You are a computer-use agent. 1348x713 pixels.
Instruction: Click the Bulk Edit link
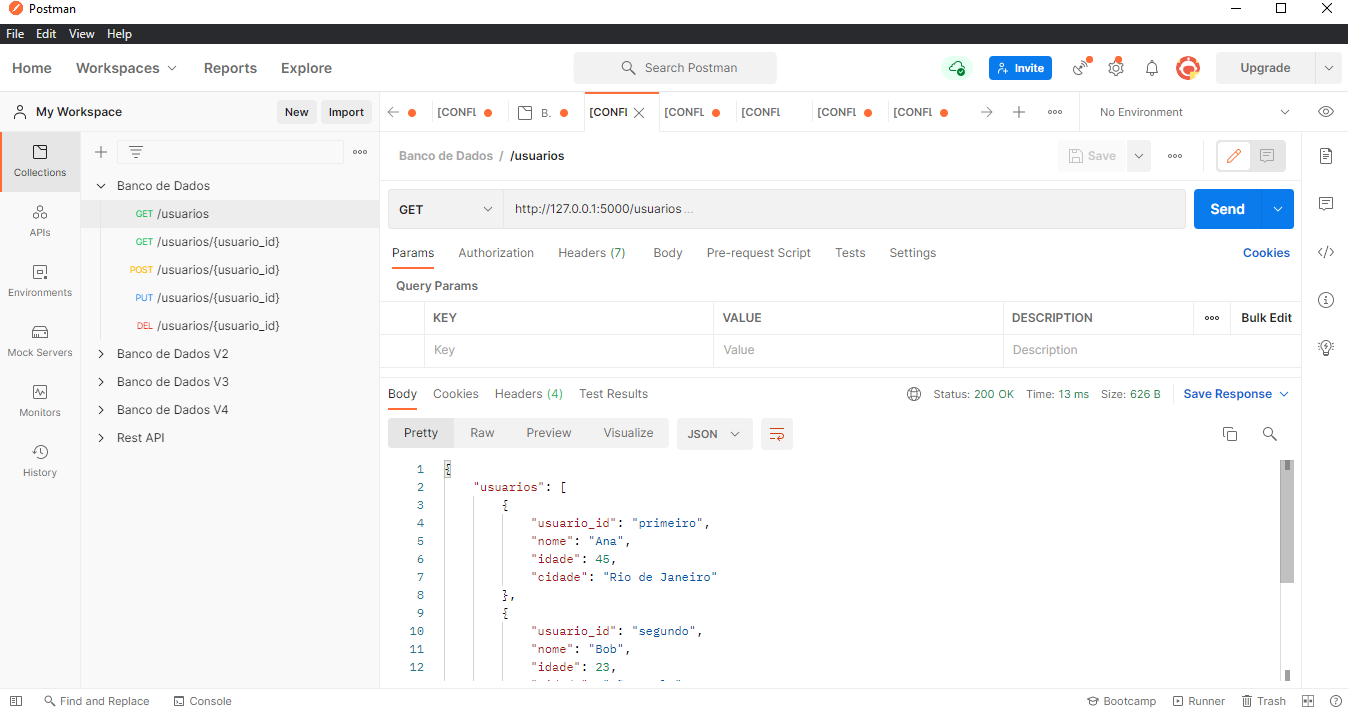tap(1265, 317)
